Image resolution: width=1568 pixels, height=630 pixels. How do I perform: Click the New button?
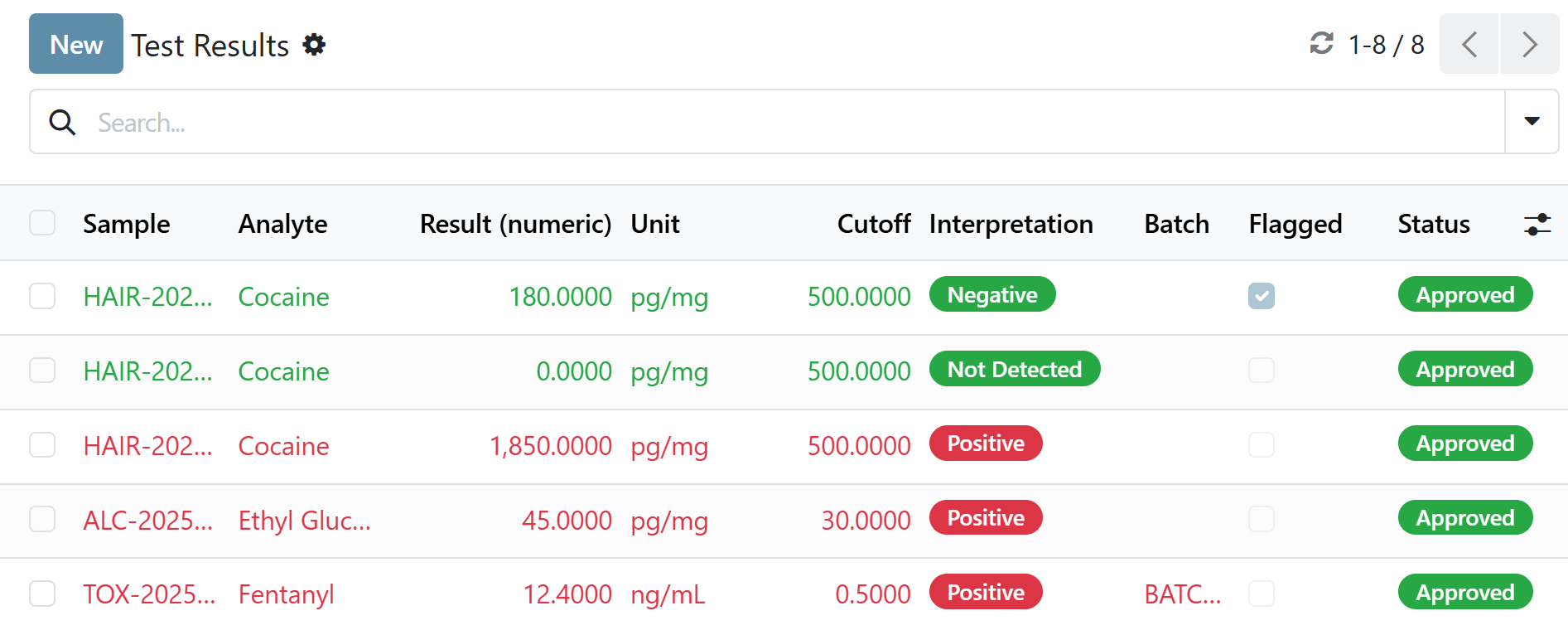click(x=76, y=44)
